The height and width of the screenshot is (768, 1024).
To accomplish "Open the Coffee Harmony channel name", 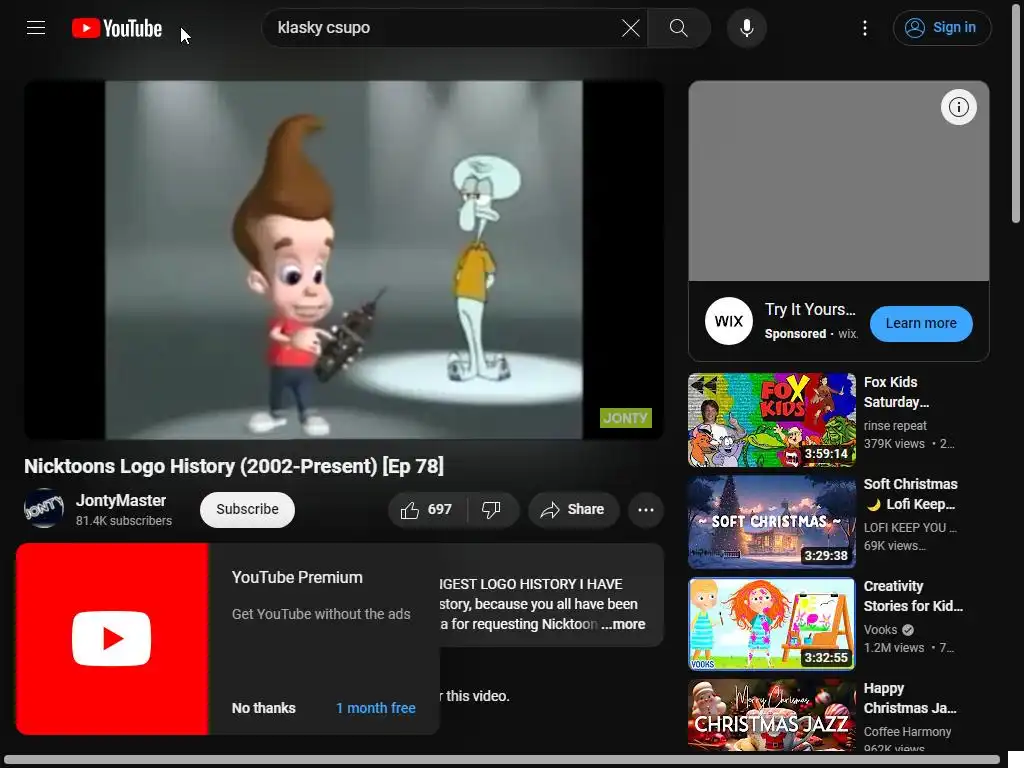I will pos(907,731).
